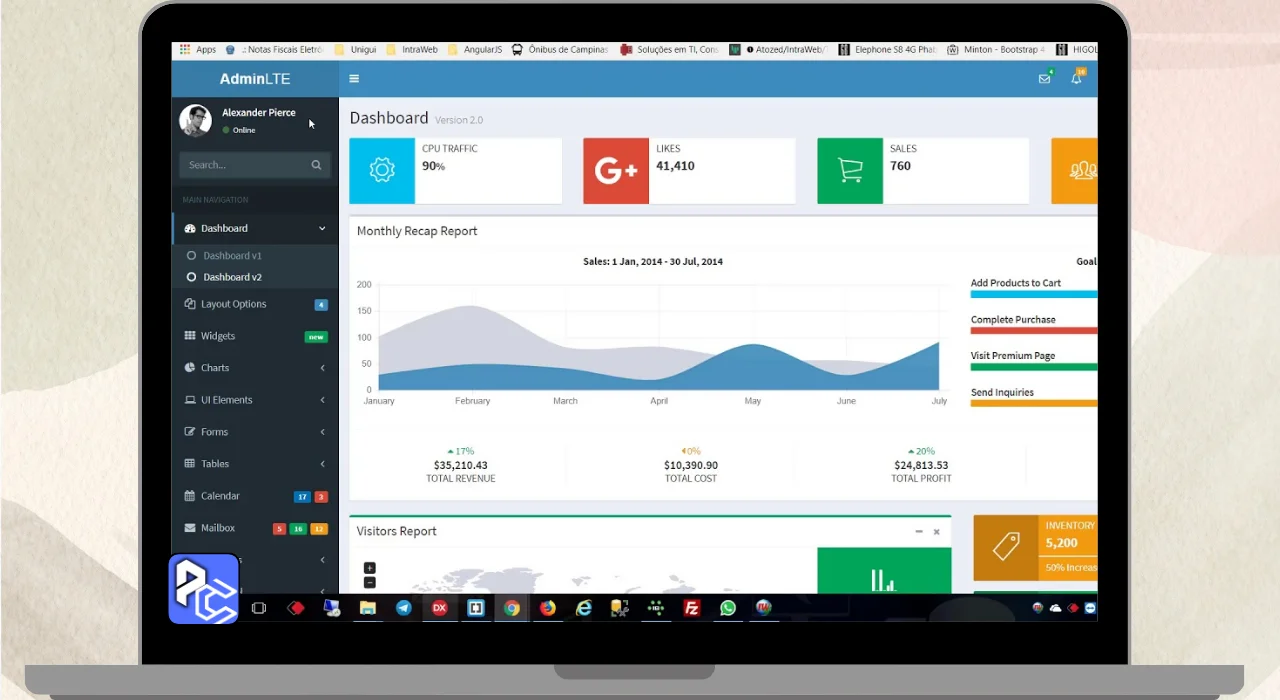Click the Calendar badge showing 17
Viewport: 1280px width, 700px height.
coord(302,496)
